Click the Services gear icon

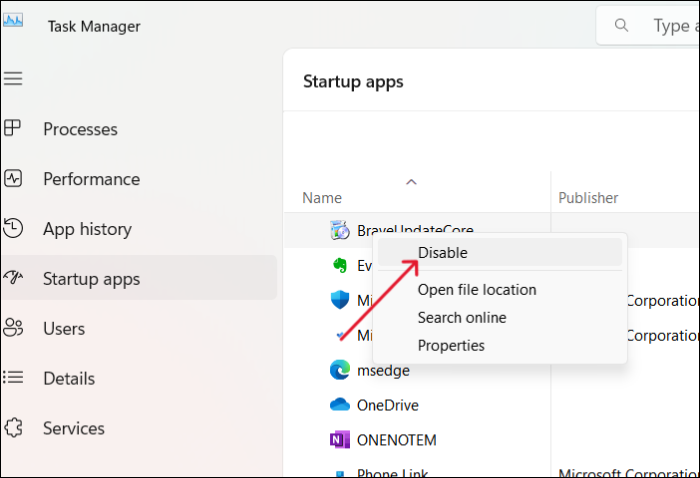[13, 428]
